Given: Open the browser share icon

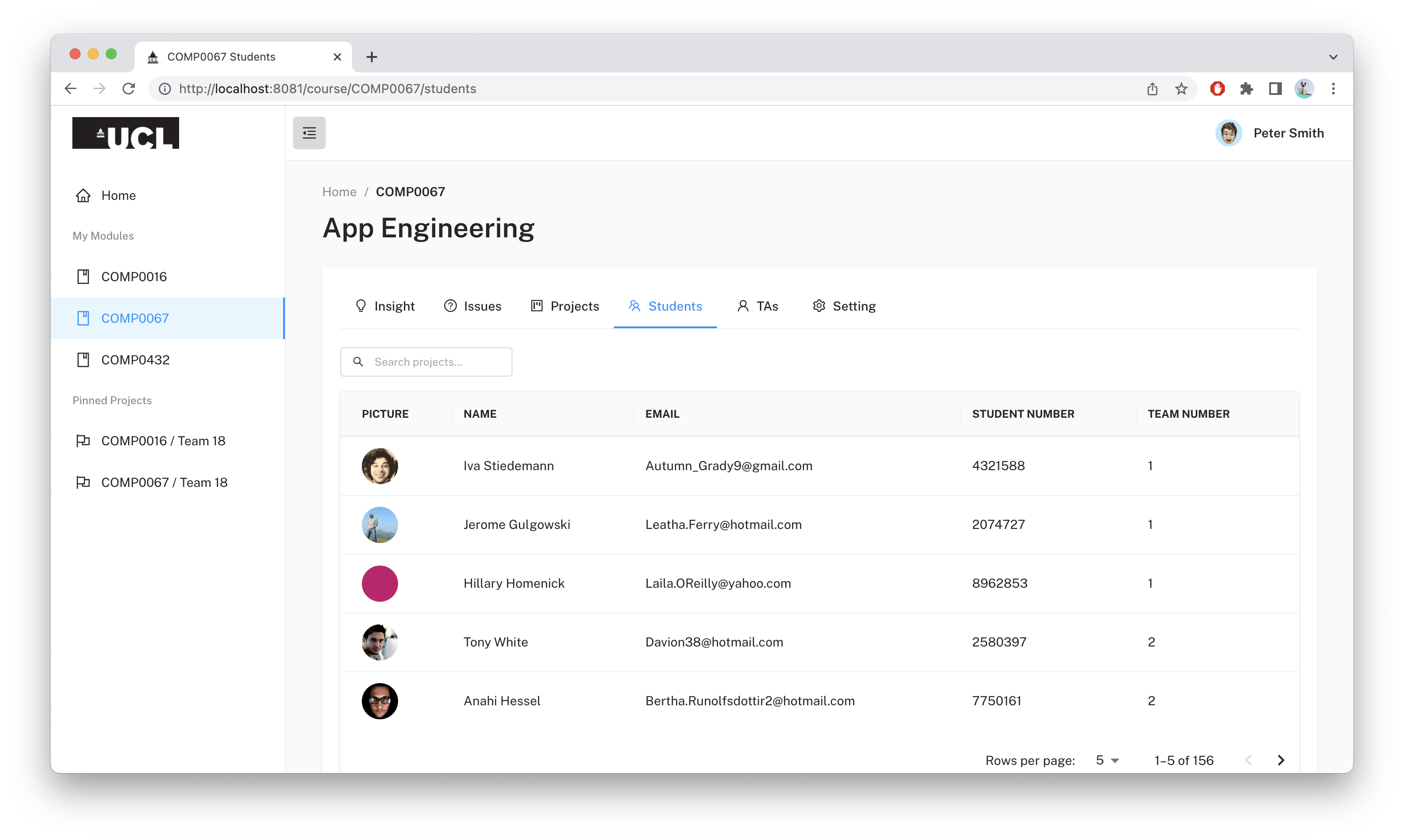Looking at the screenshot, I should [x=1152, y=89].
